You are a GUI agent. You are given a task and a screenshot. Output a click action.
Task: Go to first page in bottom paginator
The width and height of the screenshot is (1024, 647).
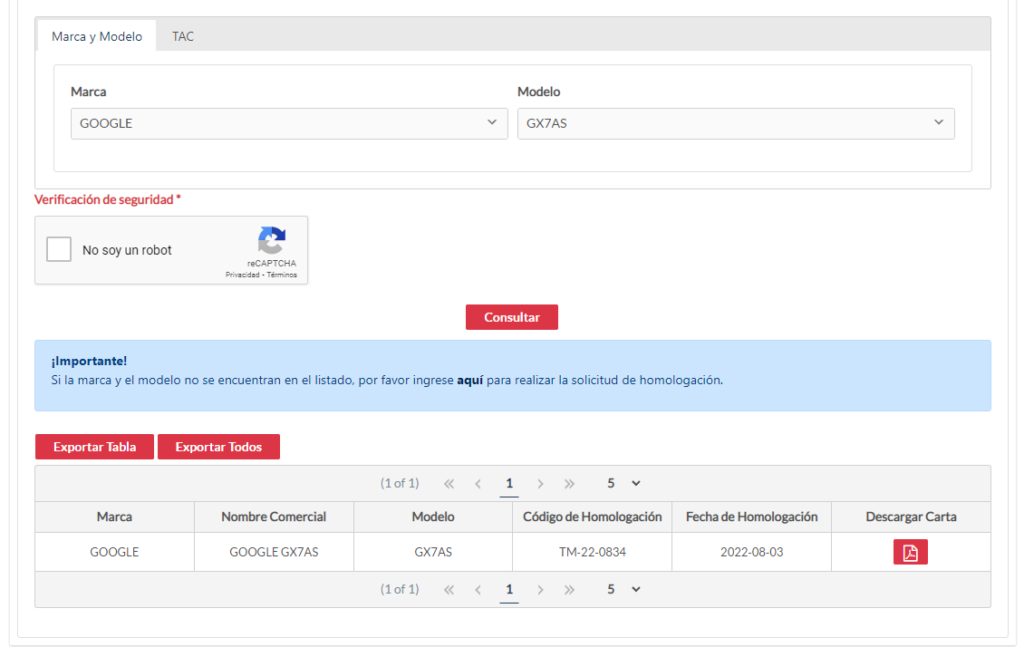[448, 590]
